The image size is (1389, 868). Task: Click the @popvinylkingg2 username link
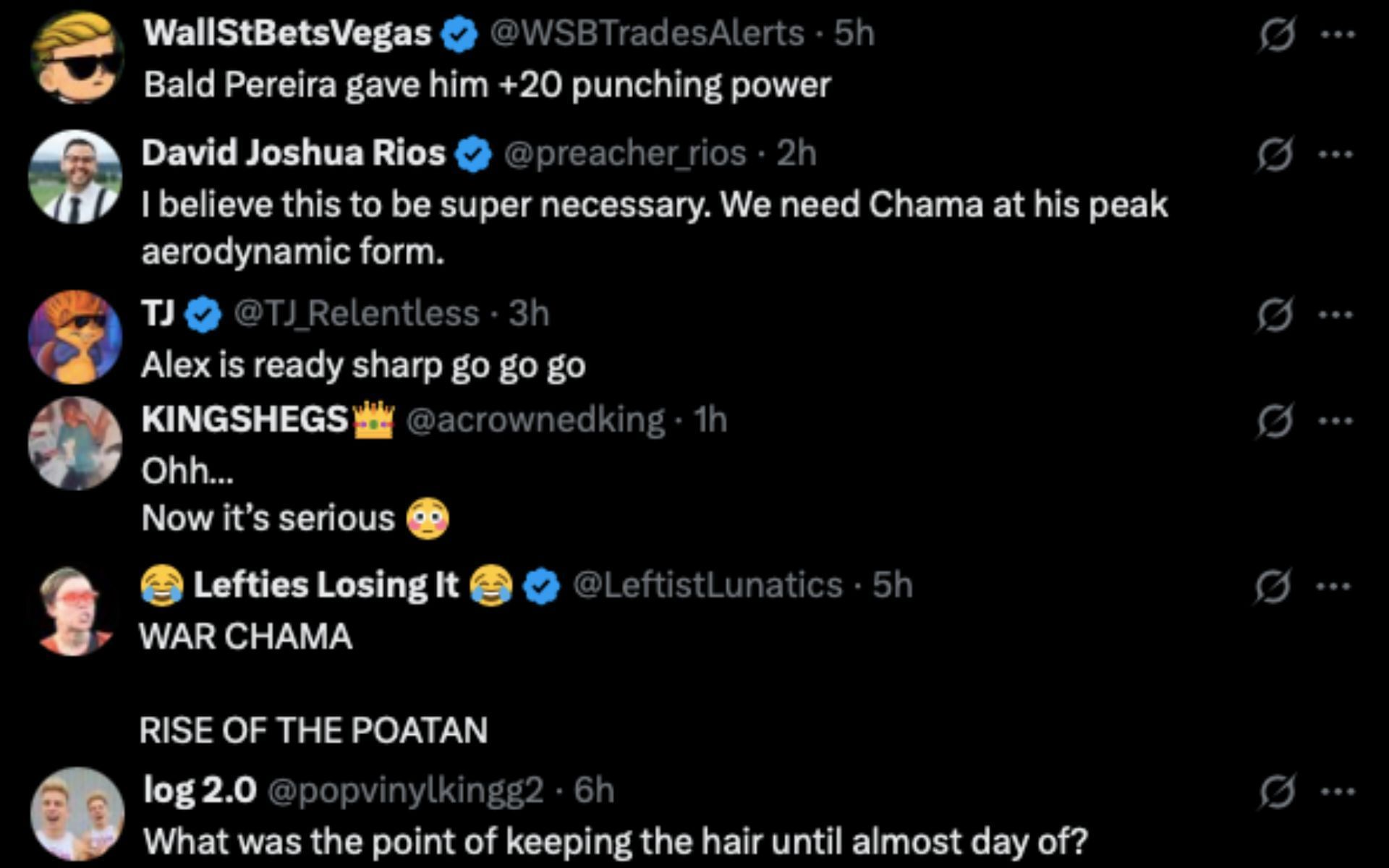pyautogui.click(x=405, y=791)
